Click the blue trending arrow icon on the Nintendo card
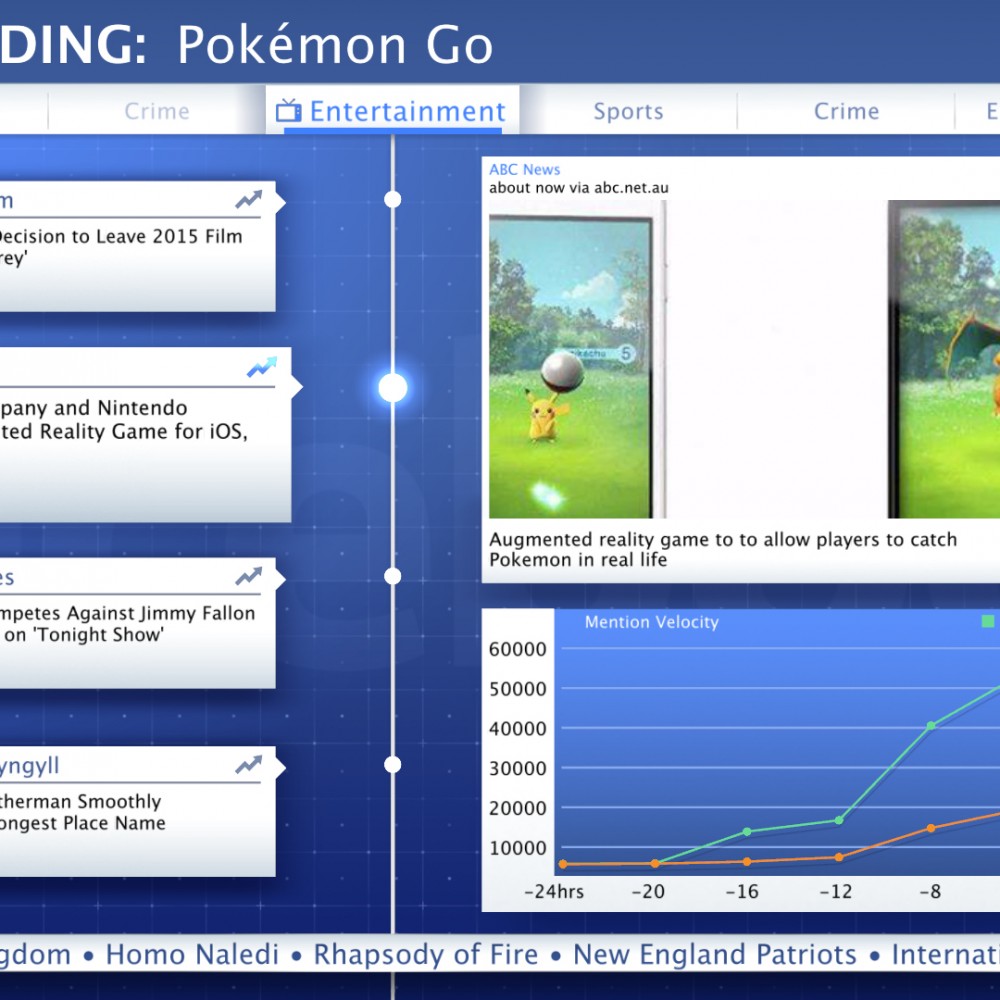The image size is (1000, 1000). click(262, 367)
